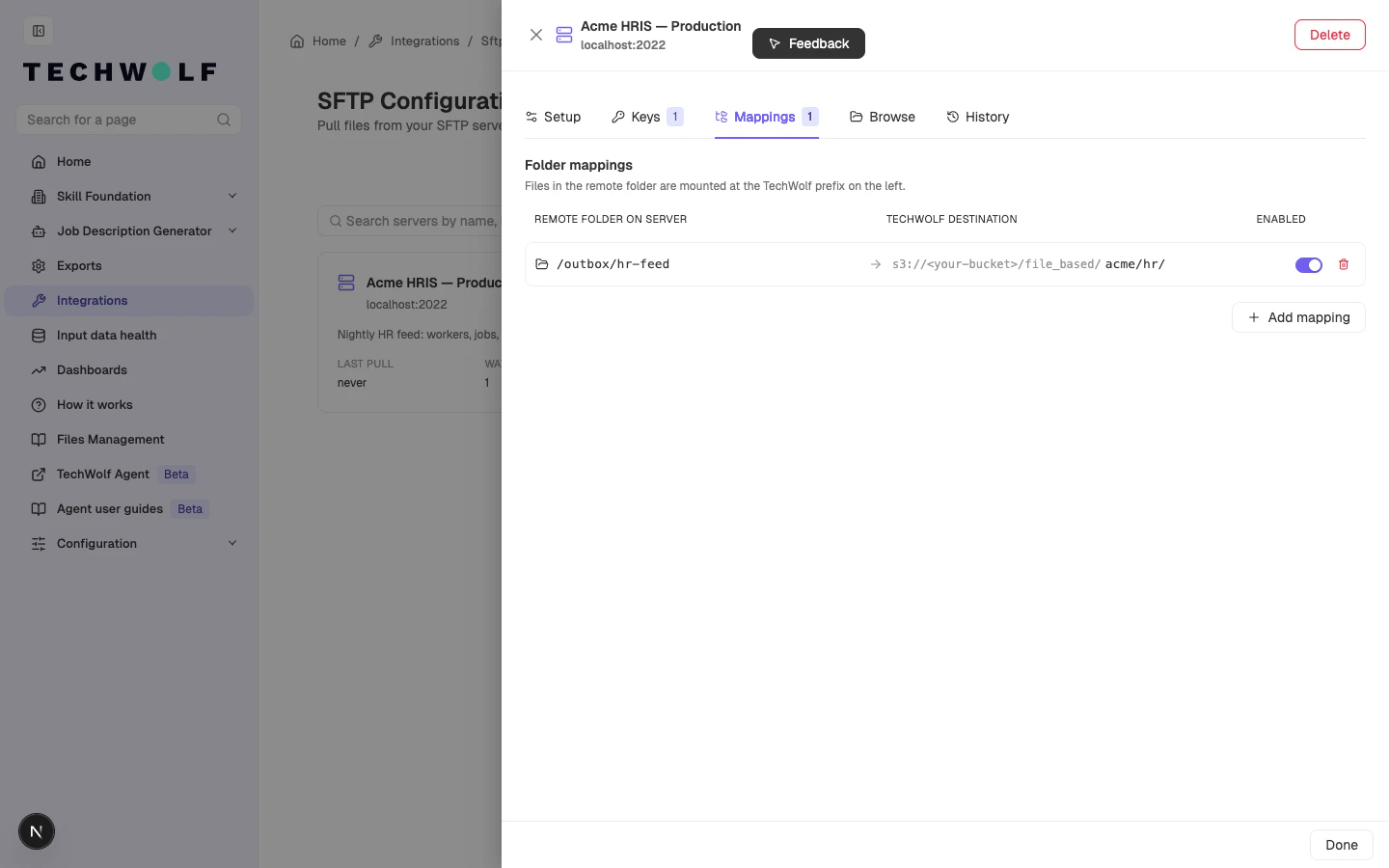
Task: Click the Add mapping button
Action: (1298, 317)
